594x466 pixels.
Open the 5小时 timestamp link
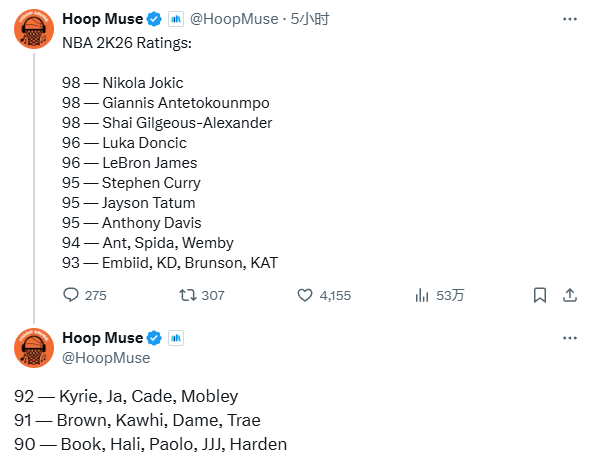click(x=310, y=19)
